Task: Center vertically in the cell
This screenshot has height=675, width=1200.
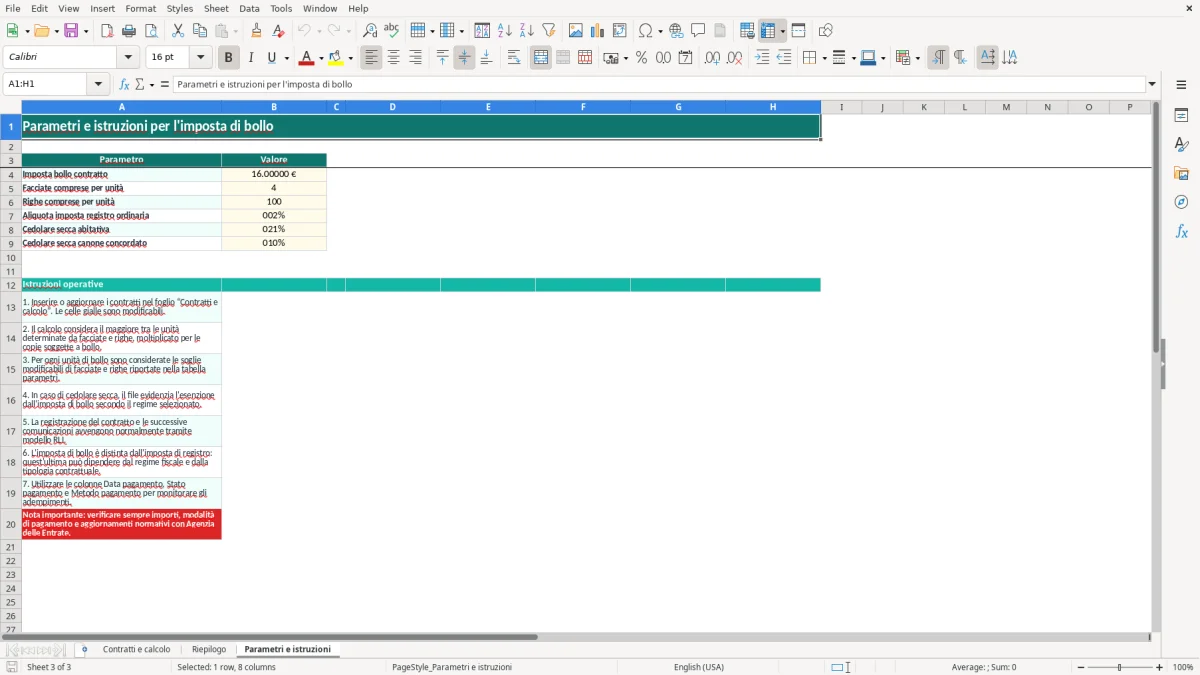Action: (464, 58)
